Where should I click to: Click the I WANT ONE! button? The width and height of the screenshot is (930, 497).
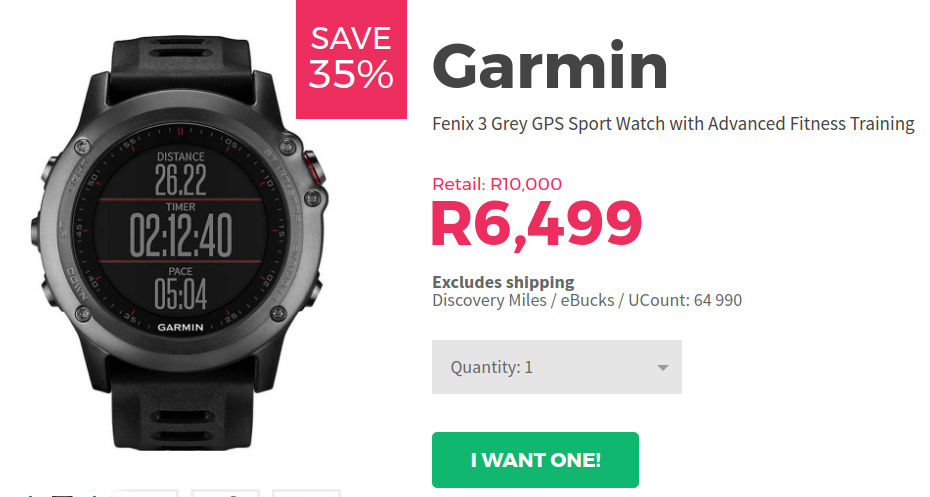click(535, 460)
